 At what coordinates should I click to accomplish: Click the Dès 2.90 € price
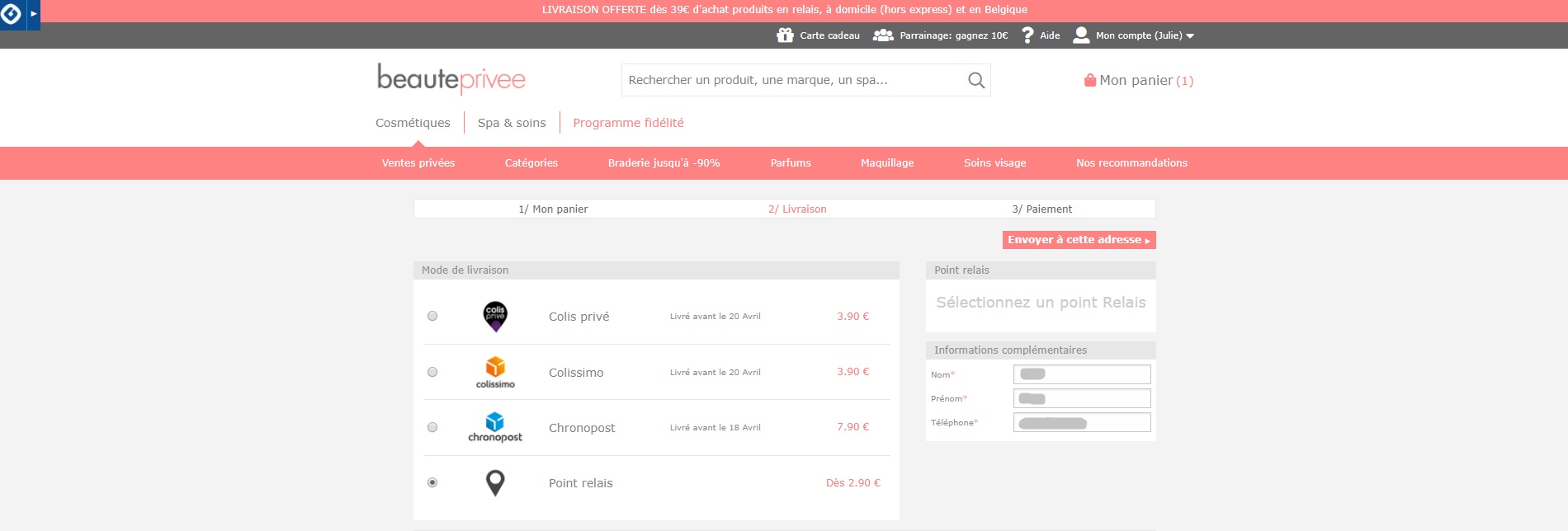click(852, 483)
